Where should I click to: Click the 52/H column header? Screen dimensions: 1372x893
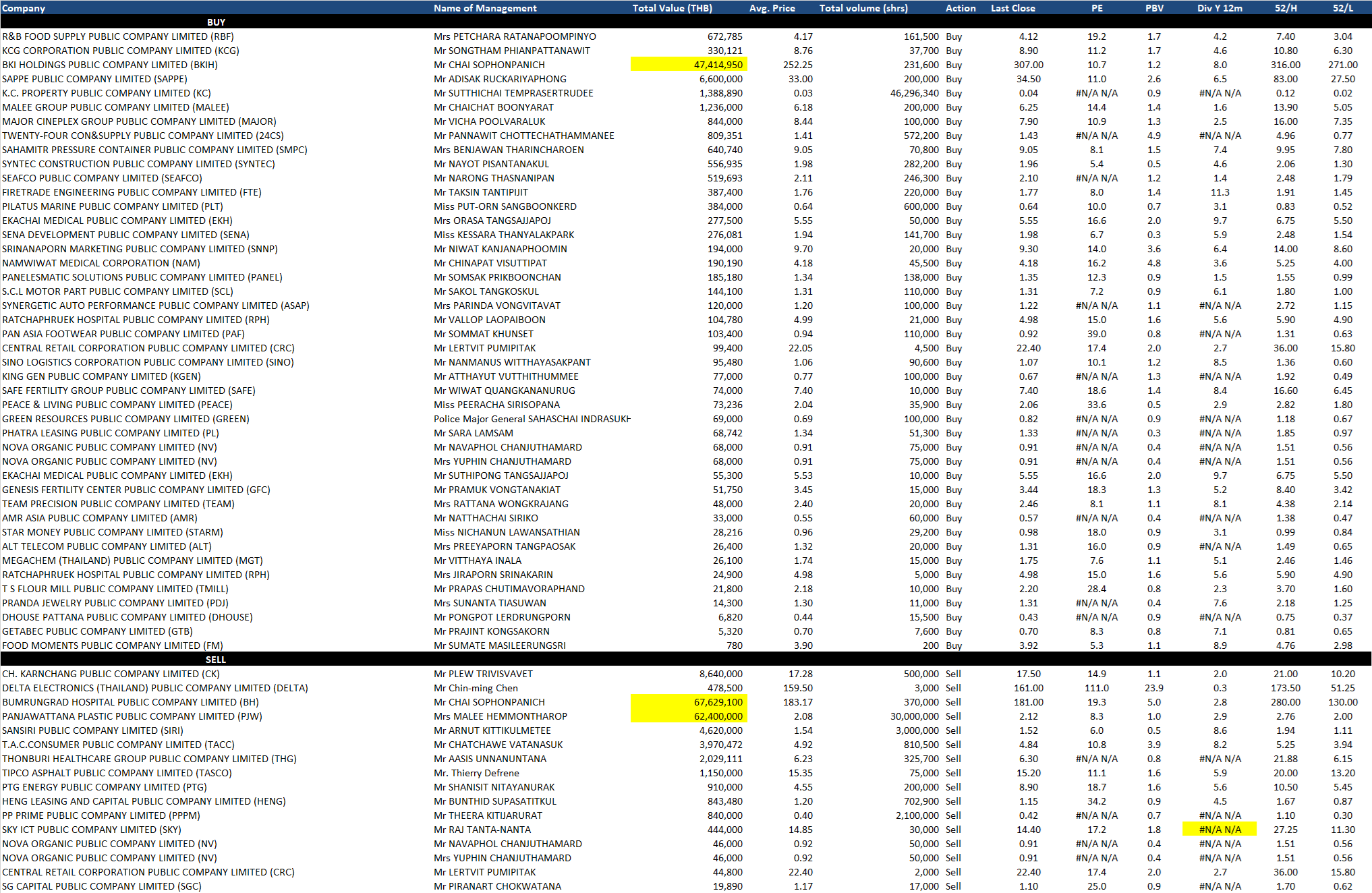[x=1285, y=8]
